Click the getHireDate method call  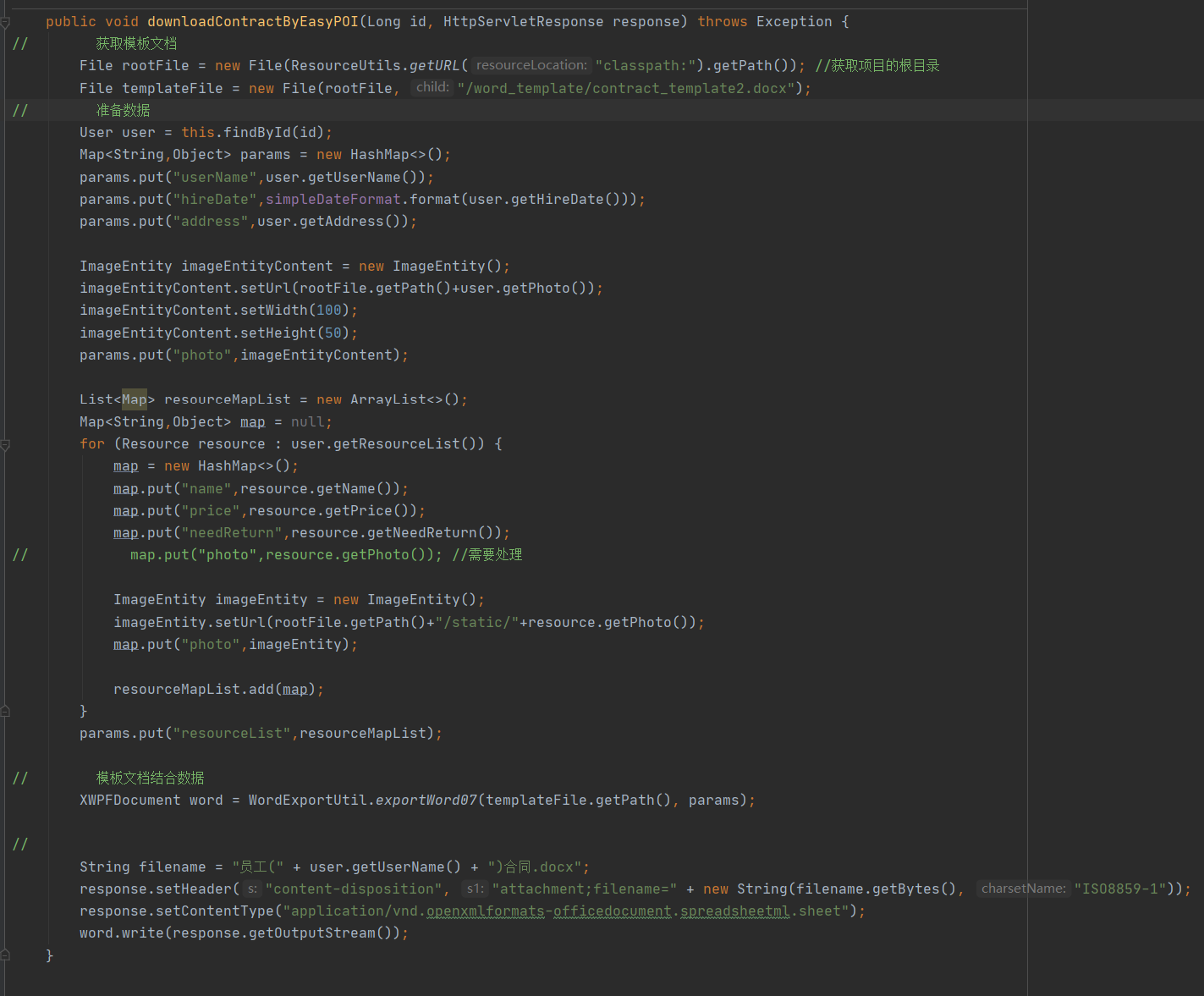pyautogui.click(x=558, y=200)
